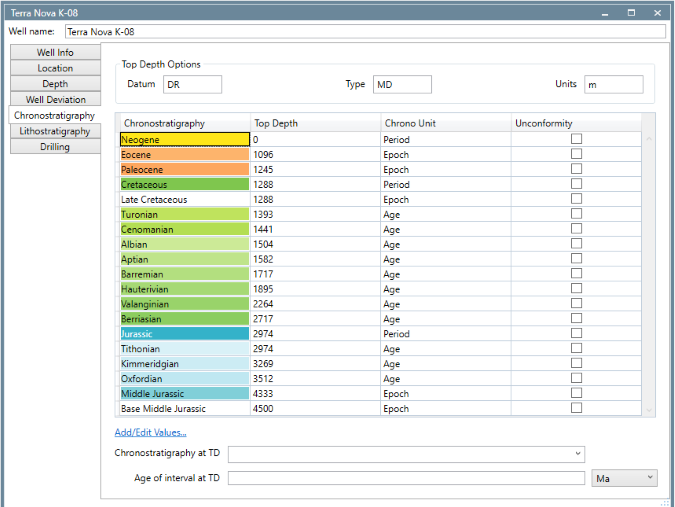Switch to the Location tab

pyautogui.click(x=55, y=68)
